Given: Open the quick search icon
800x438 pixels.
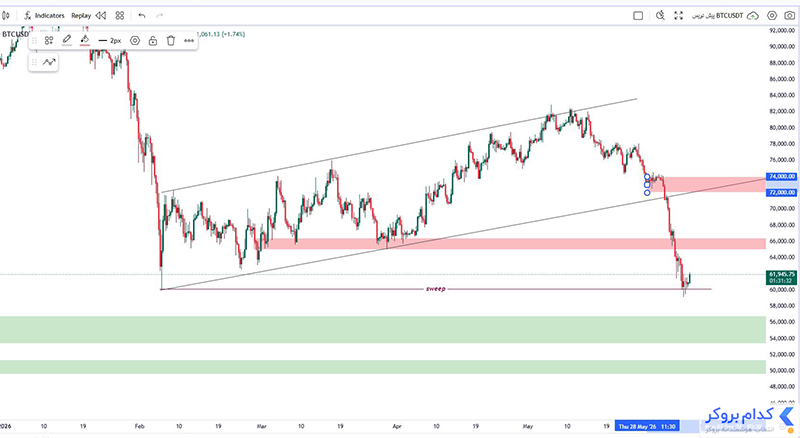Looking at the screenshot, I should (x=660, y=16).
